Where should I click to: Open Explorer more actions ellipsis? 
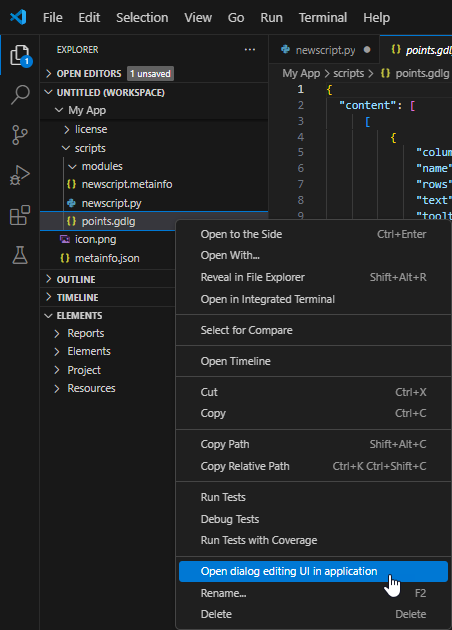coord(250,49)
